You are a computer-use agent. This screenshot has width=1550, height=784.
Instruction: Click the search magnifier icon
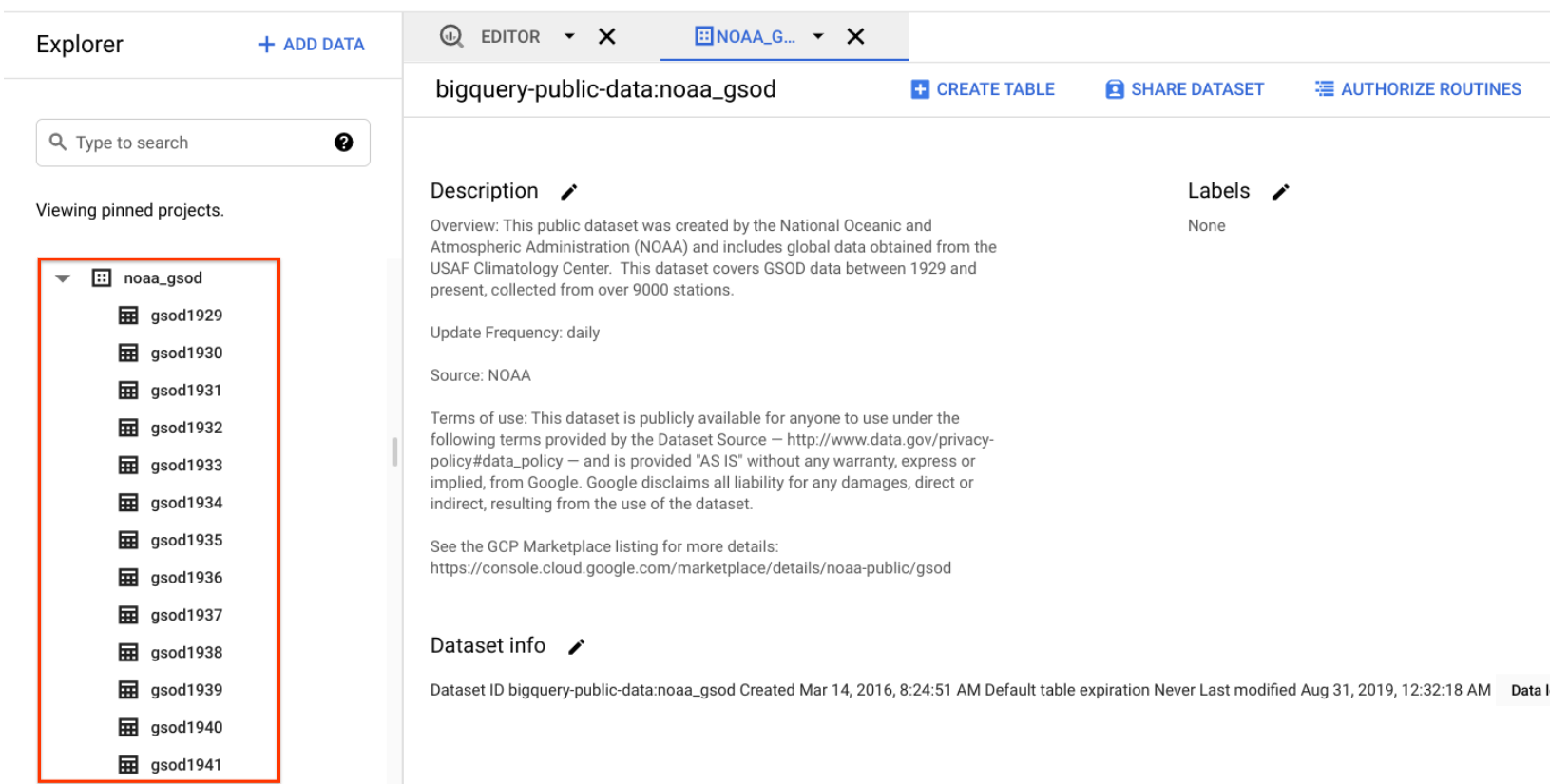[x=58, y=142]
